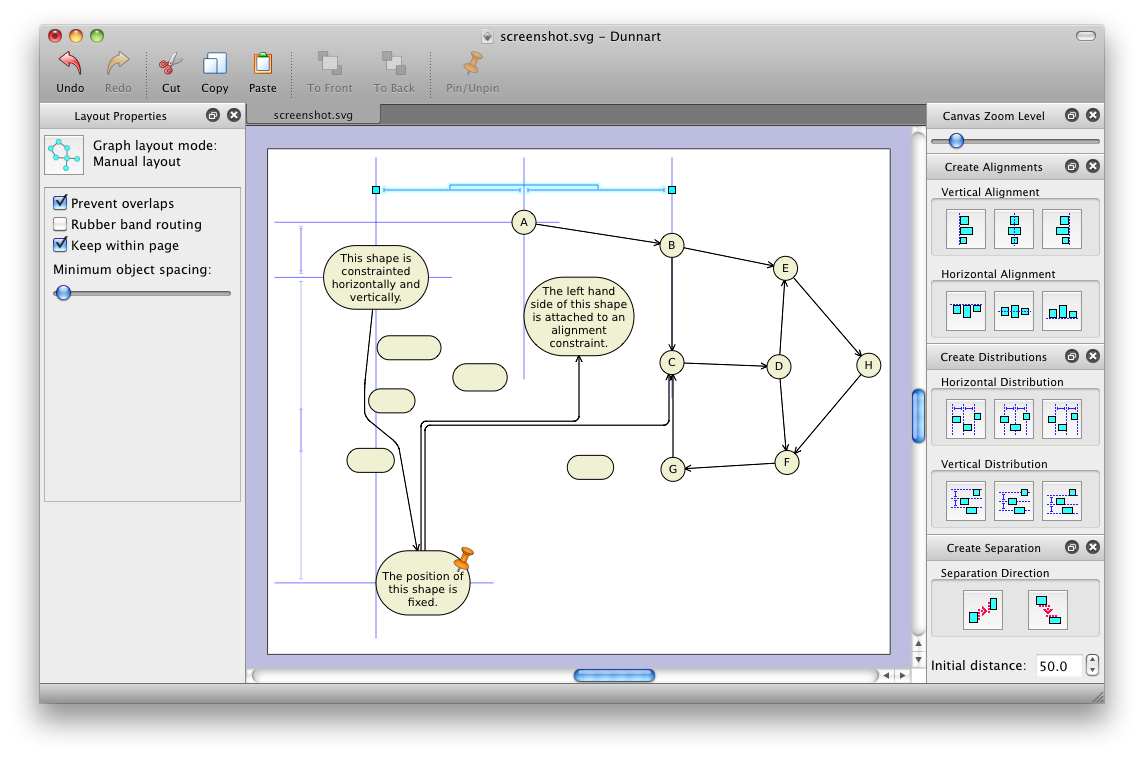Float the Create Alignments panel
Image resolution: width=1144 pixels, height=758 pixels.
[x=1072, y=166]
